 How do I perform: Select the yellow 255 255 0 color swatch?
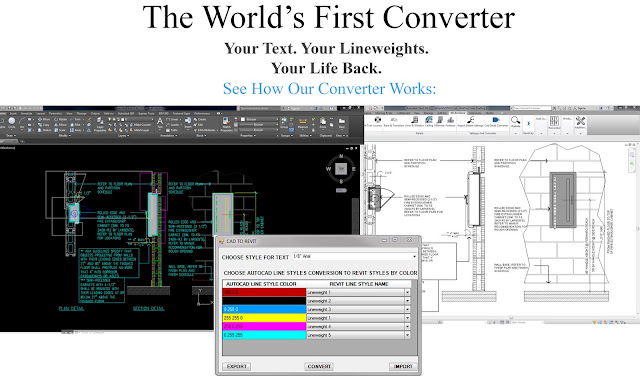(264, 318)
